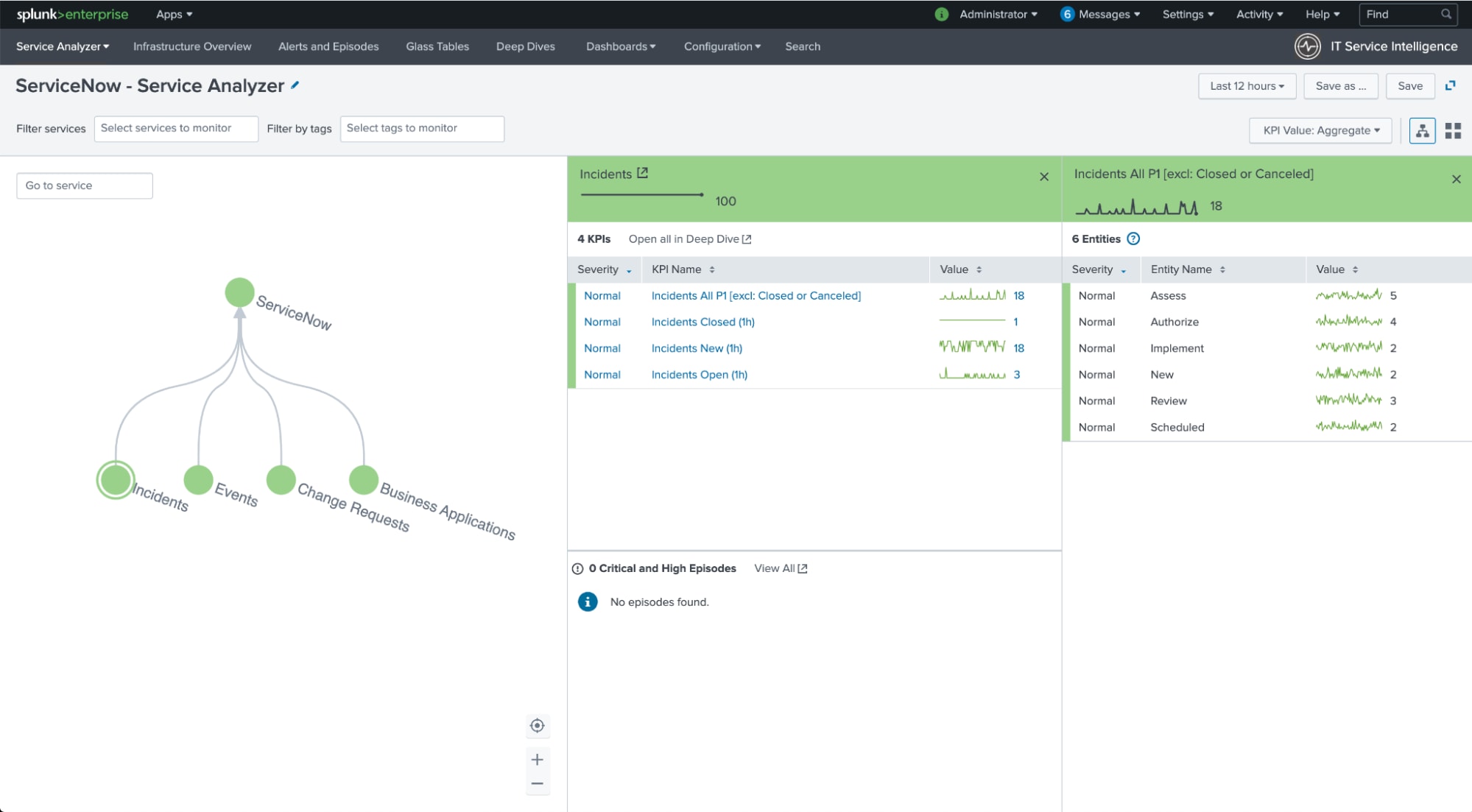Screen dimensions: 1472x812
Task: Go to Infrastructure Overview tab
Action: coord(192,46)
